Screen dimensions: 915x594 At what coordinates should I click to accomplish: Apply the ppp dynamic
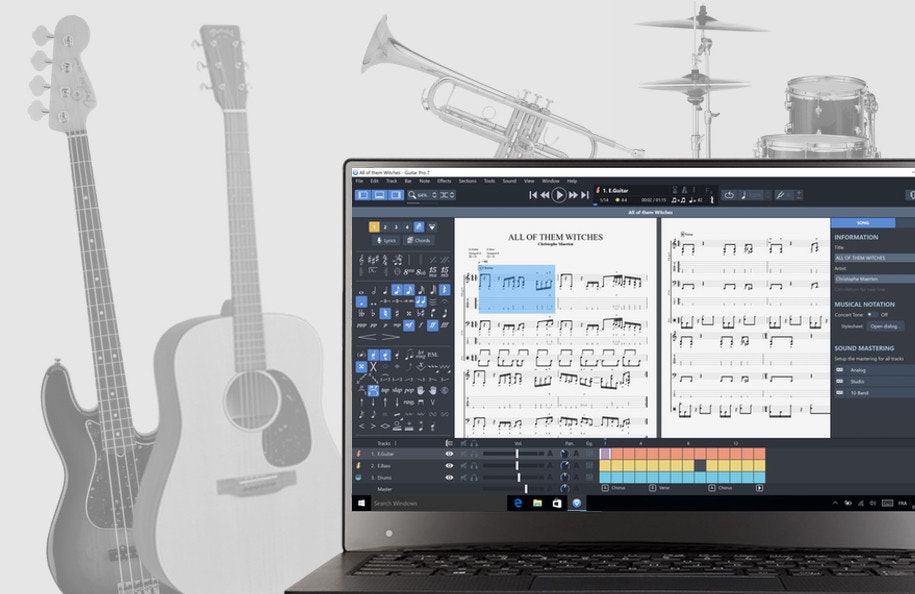click(x=361, y=325)
